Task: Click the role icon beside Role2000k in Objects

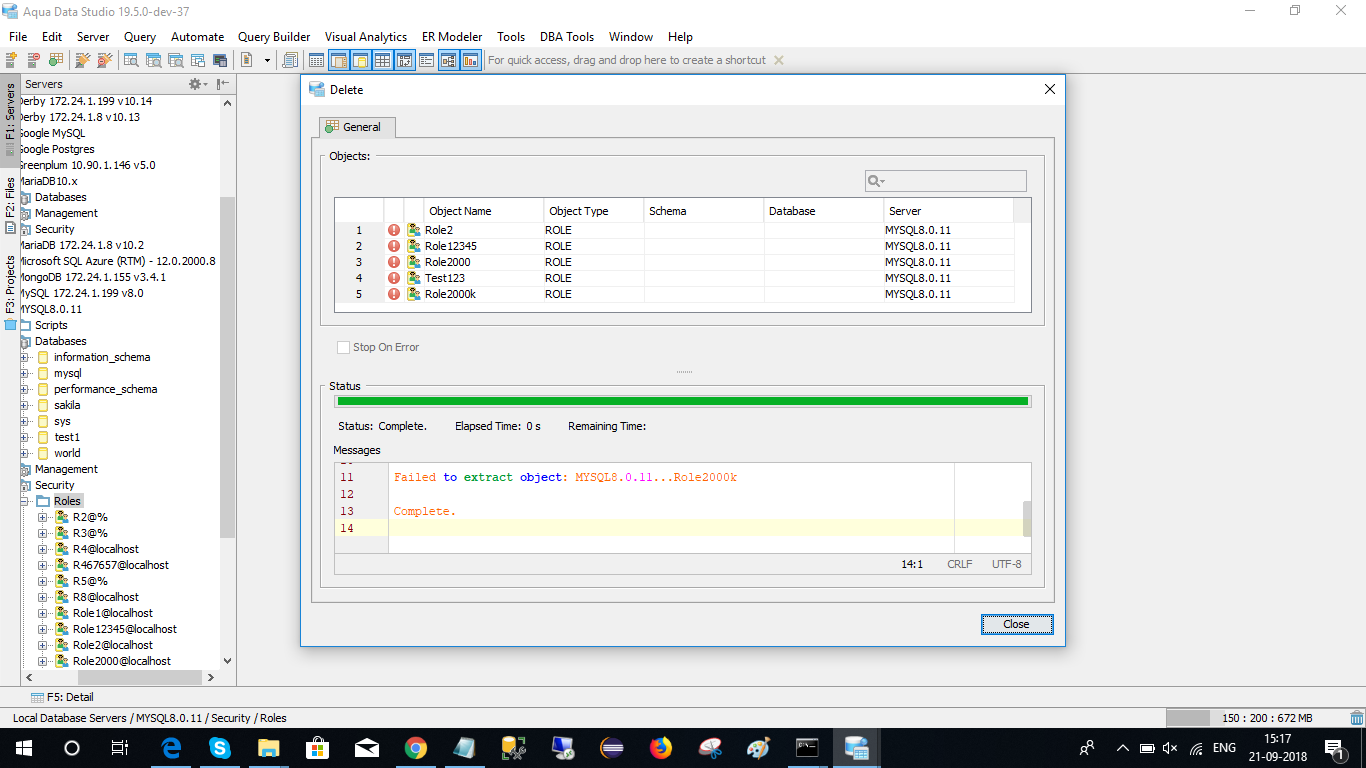Action: [414, 294]
